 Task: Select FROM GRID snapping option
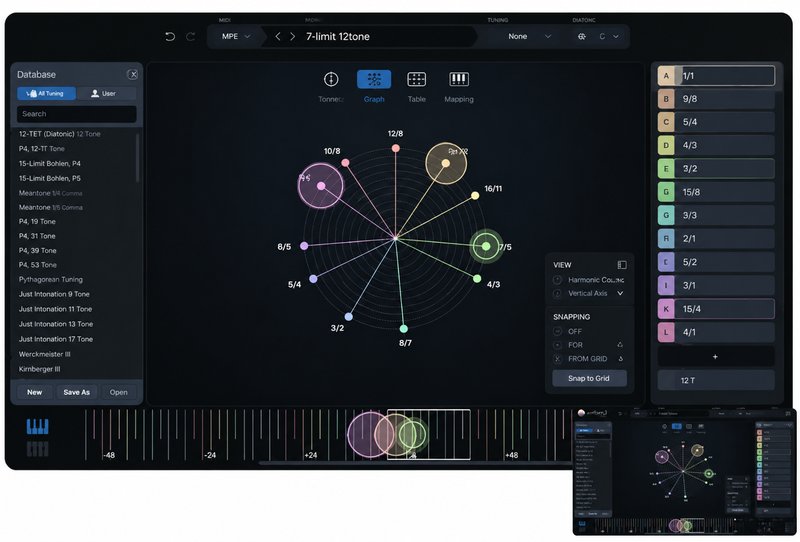pos(558,359)
